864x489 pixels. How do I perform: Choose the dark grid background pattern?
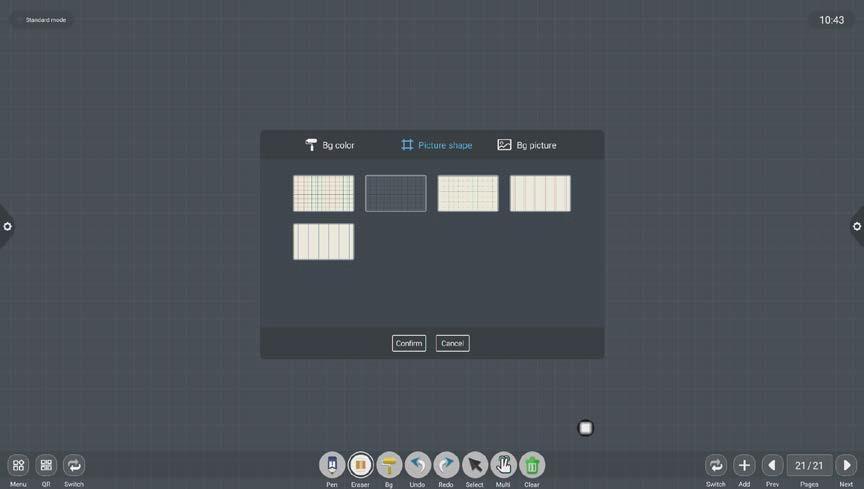(x=396, y=193)
